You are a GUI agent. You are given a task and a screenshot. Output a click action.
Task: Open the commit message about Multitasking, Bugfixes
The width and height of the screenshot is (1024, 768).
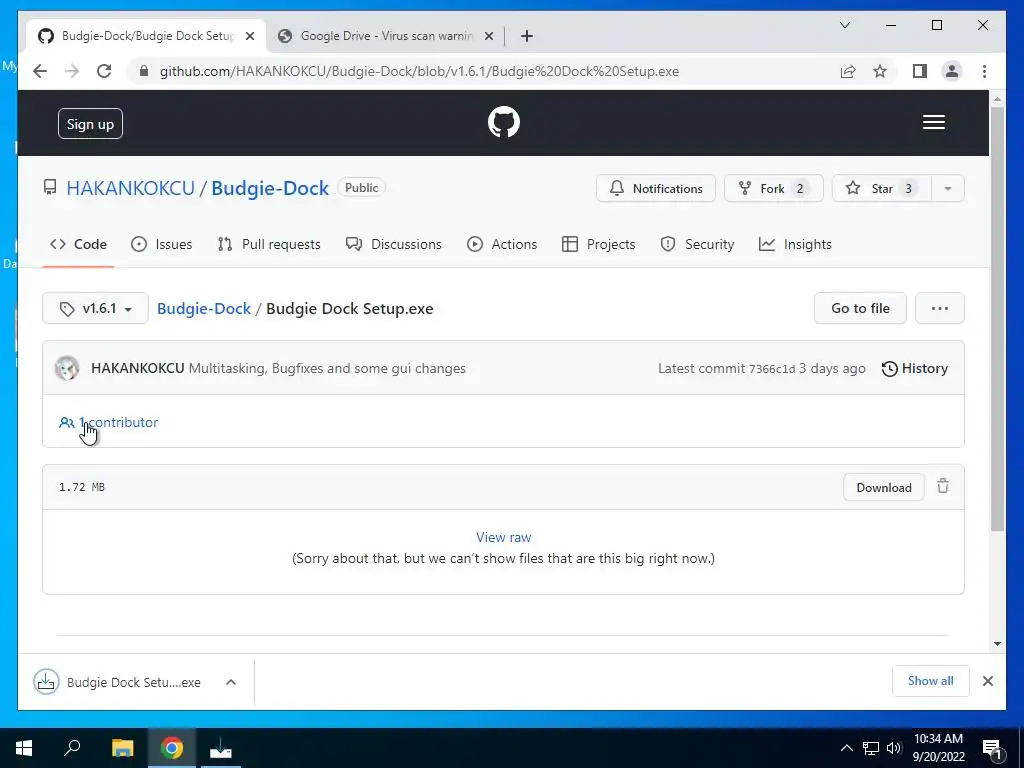(x=327, y=368)
